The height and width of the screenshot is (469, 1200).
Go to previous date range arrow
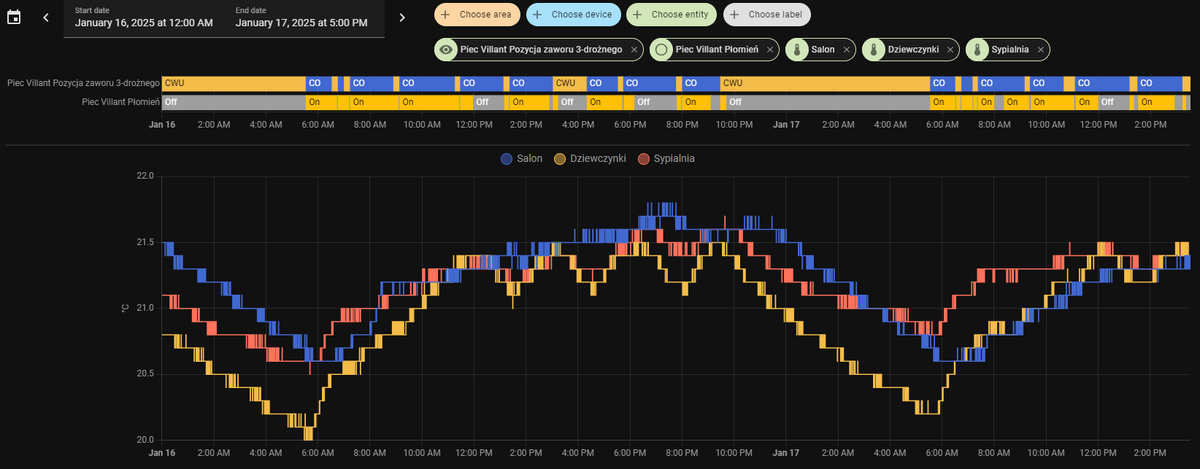tap(45, 17)
